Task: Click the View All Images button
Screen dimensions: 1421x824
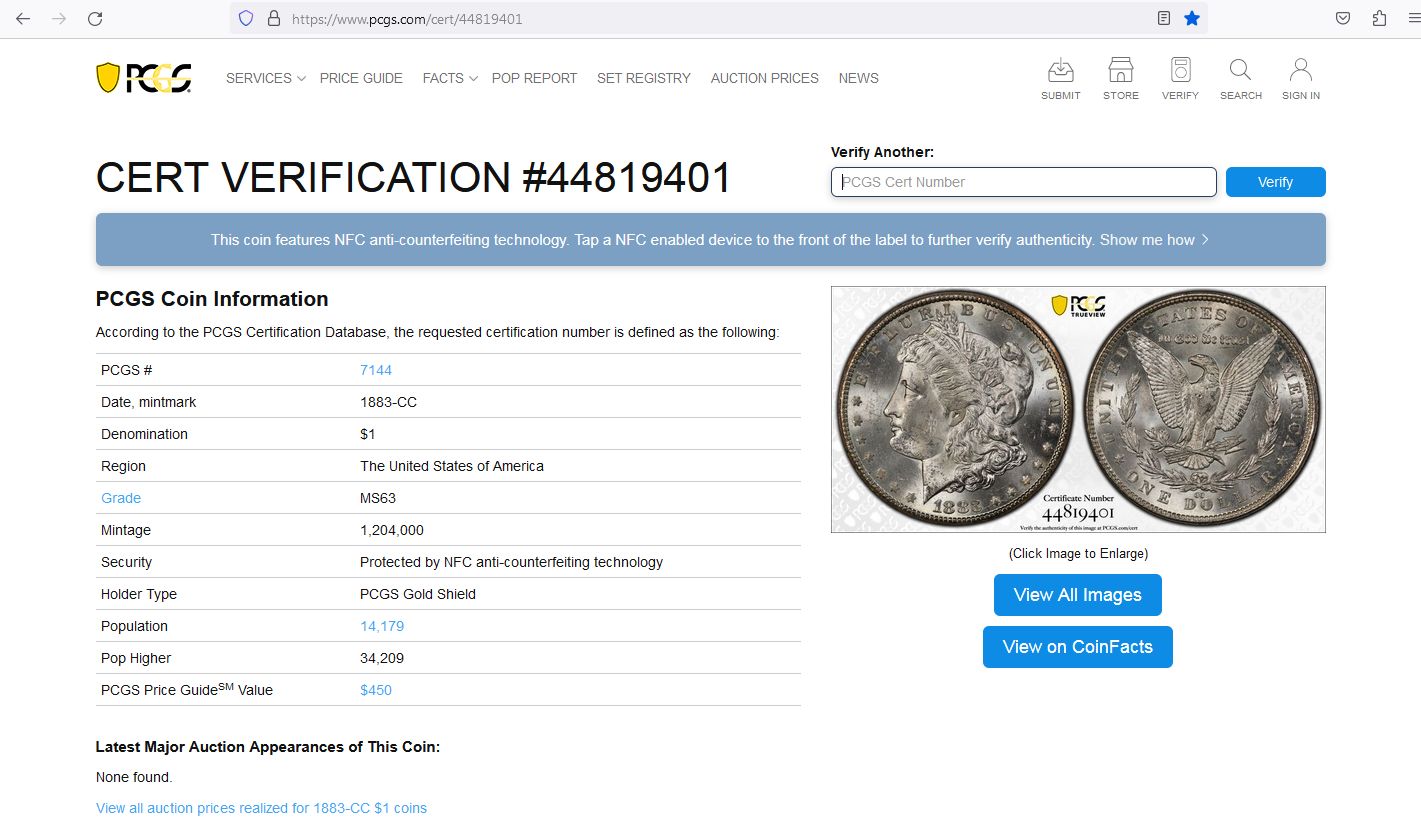Action: coord(1077,595)
